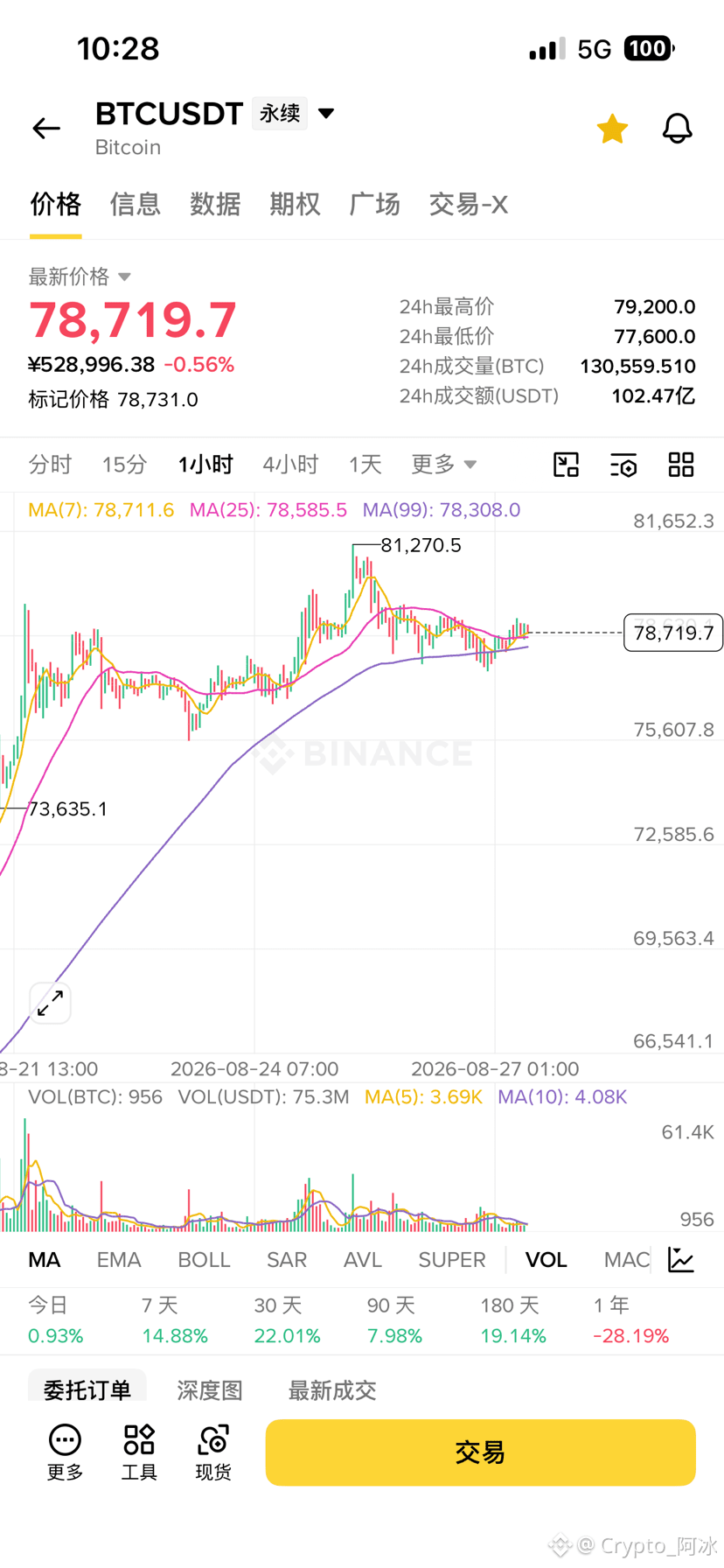Tap the 今日 0.93% performance
The width and height of the screenshot is (724, 1568).
[56, 1321]
